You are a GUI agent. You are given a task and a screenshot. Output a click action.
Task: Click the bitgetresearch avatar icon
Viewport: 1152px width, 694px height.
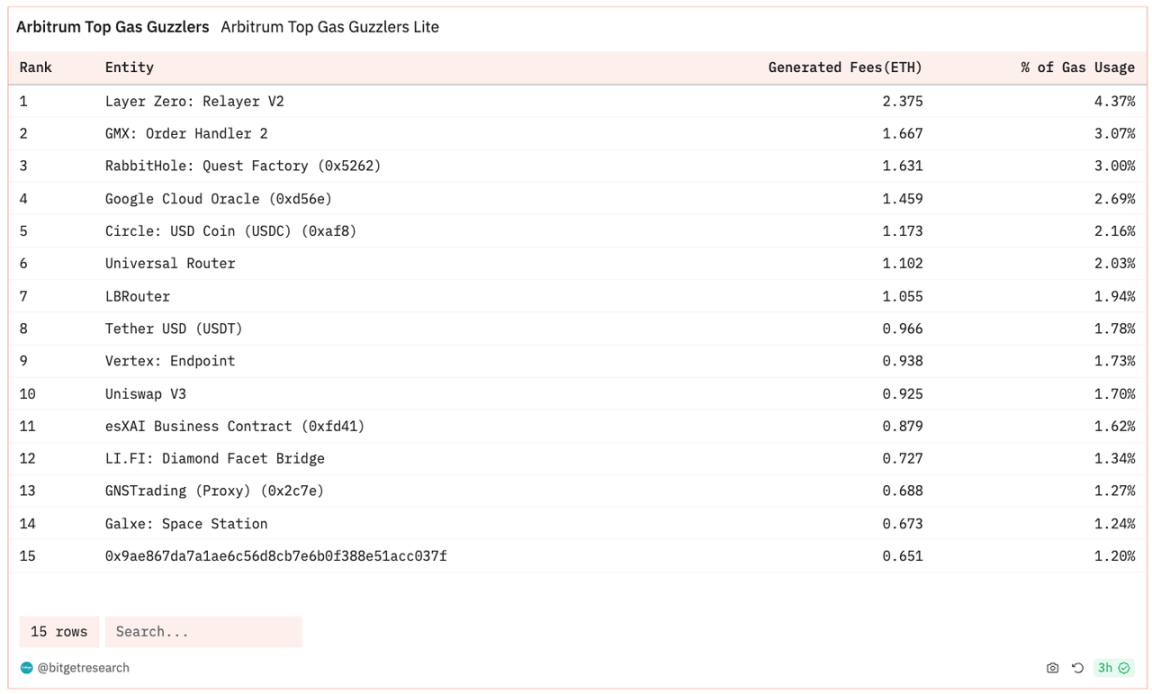(26, 668)
